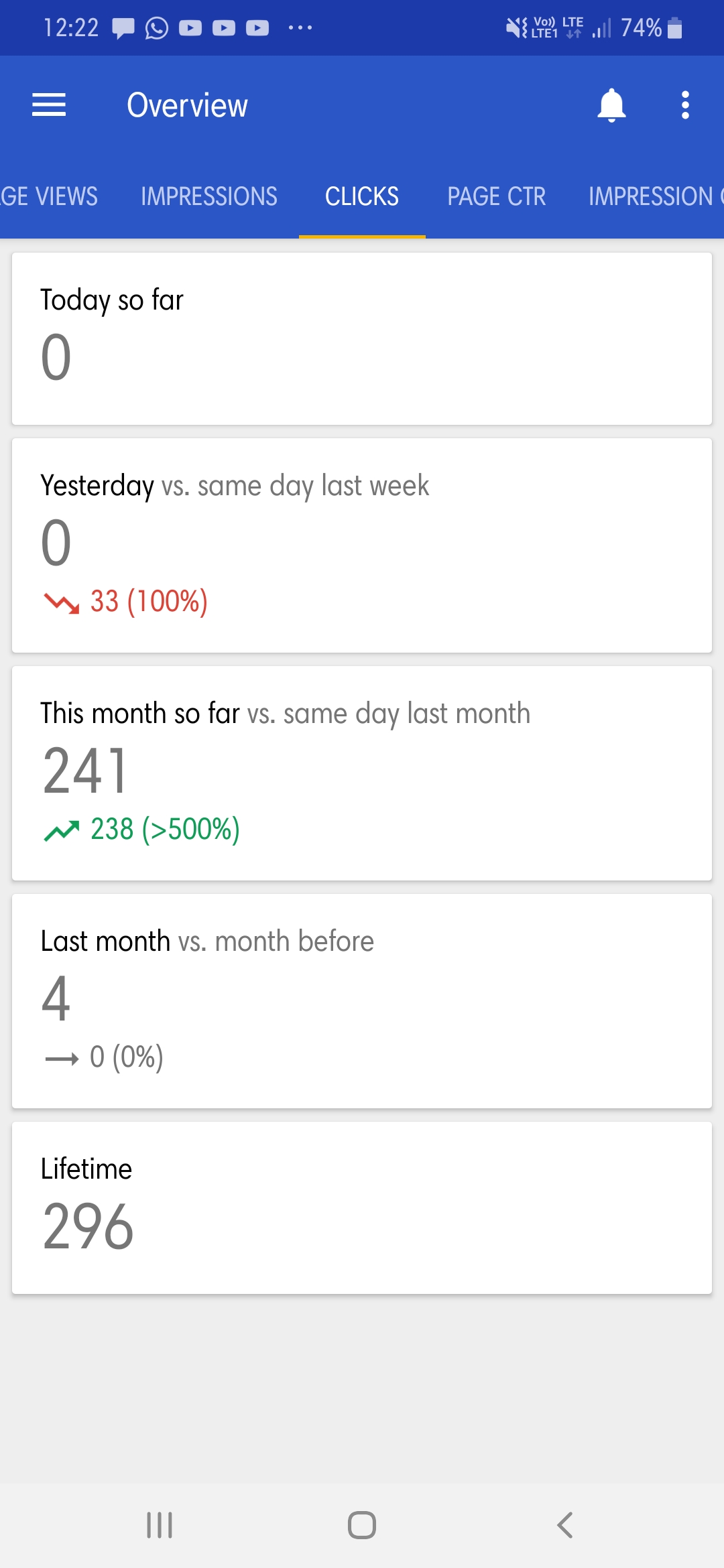Image resolution: width=724 pixels, height=1568 pixels.
Task: Switch to the Page CTR tab
Action: tap(497, 196)
